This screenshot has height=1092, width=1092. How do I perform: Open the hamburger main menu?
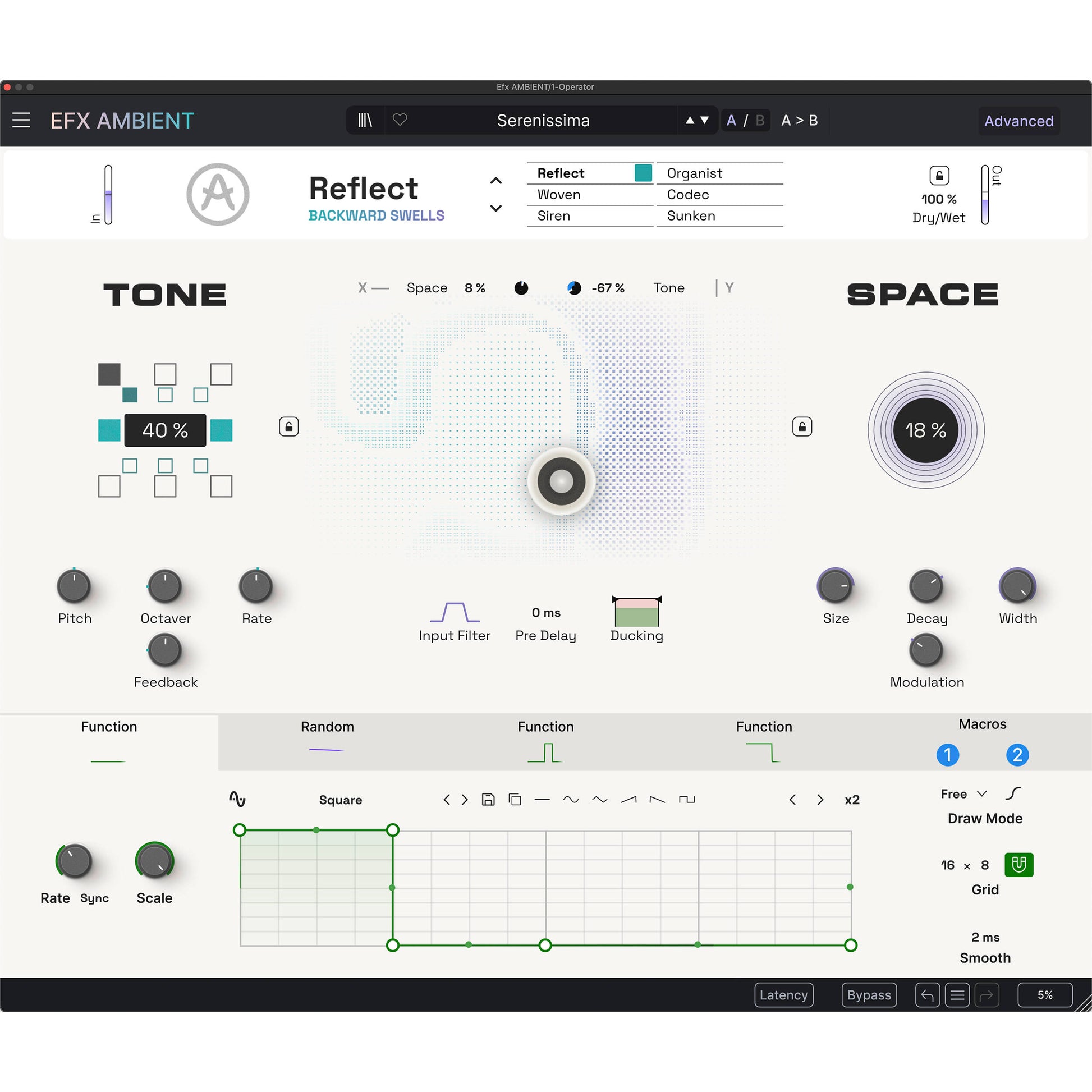(x=21, y=120)
